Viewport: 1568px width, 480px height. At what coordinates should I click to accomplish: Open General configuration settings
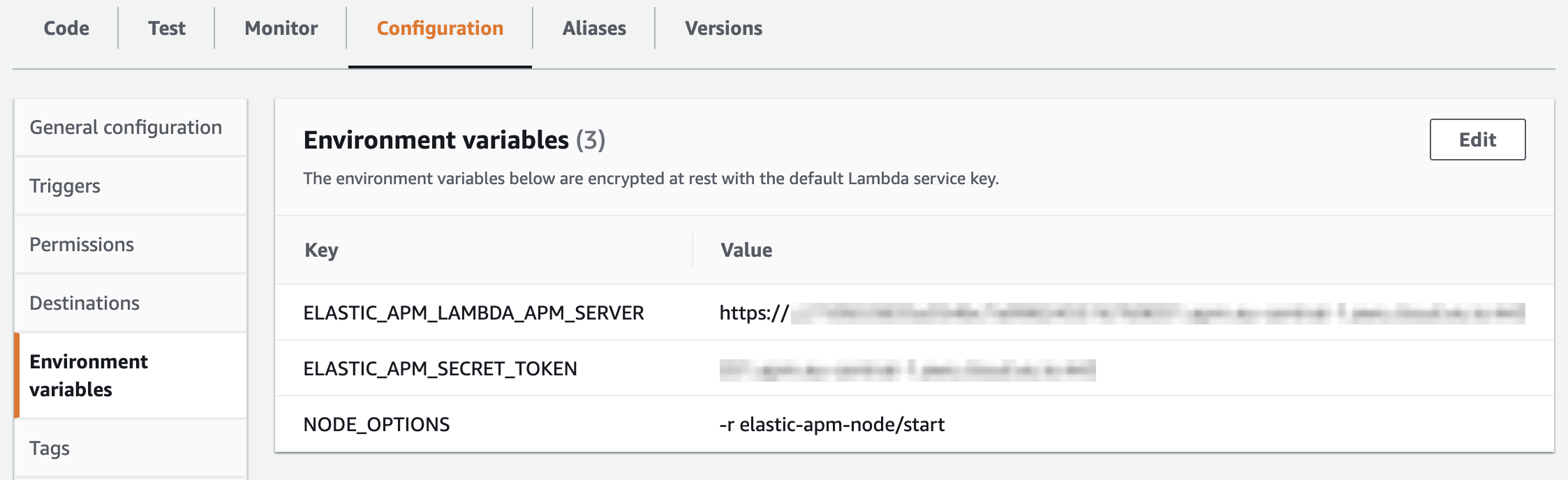(126, 127)
